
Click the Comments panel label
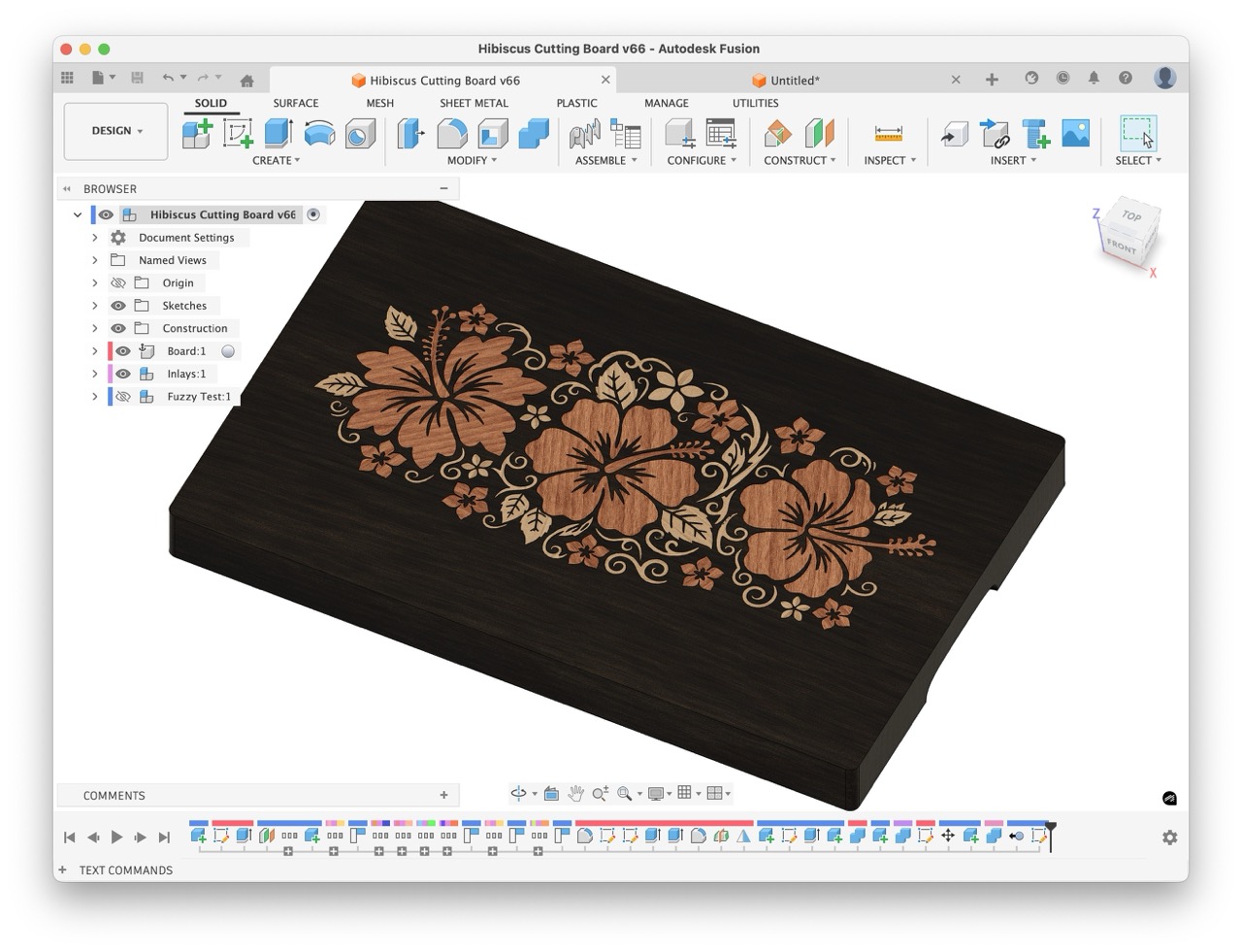(114, 795)
